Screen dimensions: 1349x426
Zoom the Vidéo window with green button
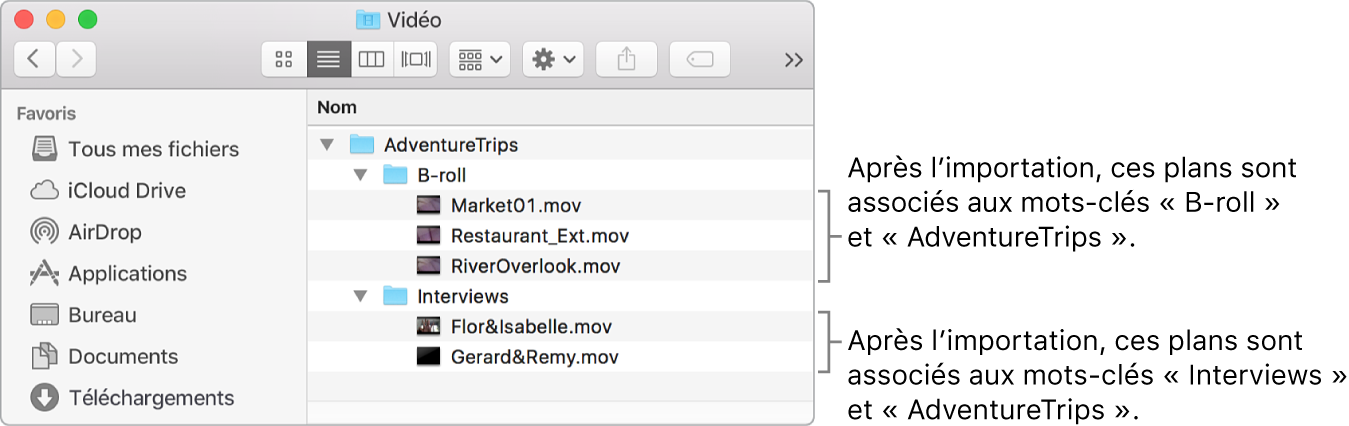(88, 19)
